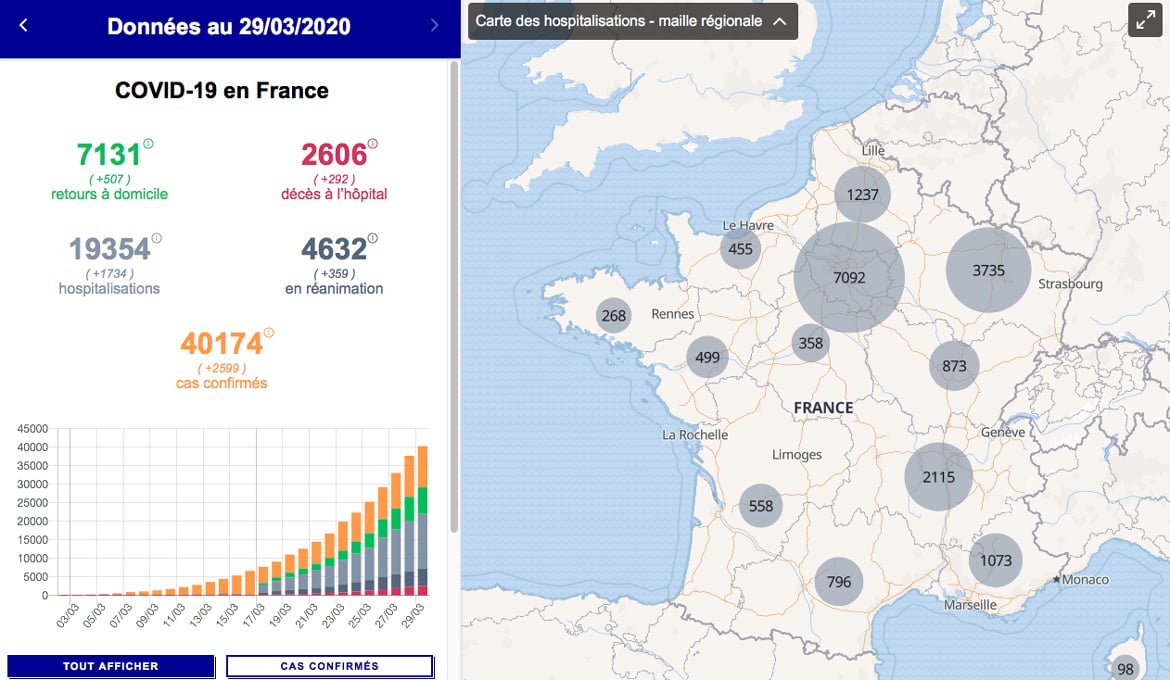Go to previous date with left arrow
This screenshot has width=1170, height=680.
click(x=23, y=25)
